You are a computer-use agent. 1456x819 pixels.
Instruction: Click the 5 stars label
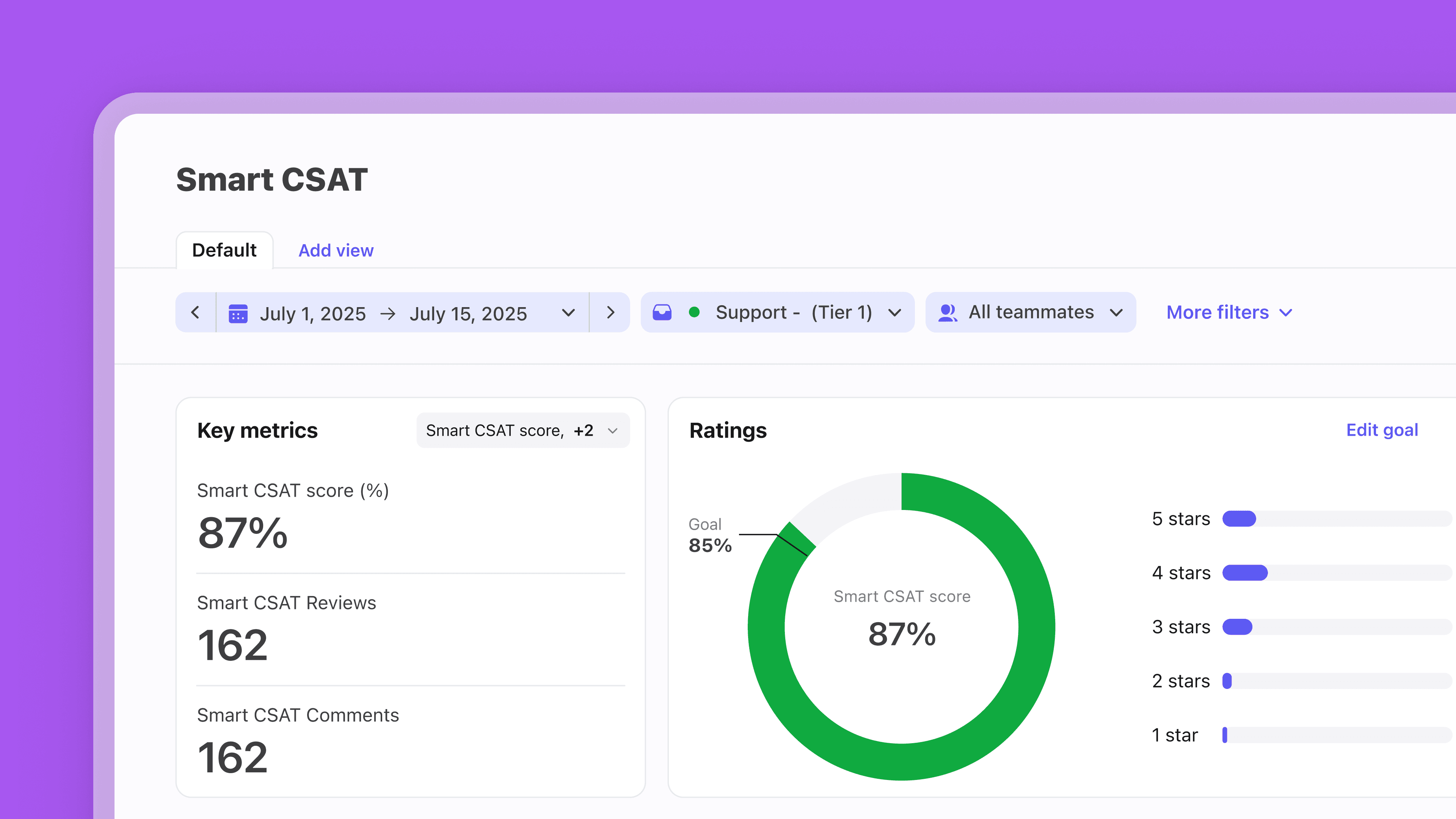(x=1181, y=519)
